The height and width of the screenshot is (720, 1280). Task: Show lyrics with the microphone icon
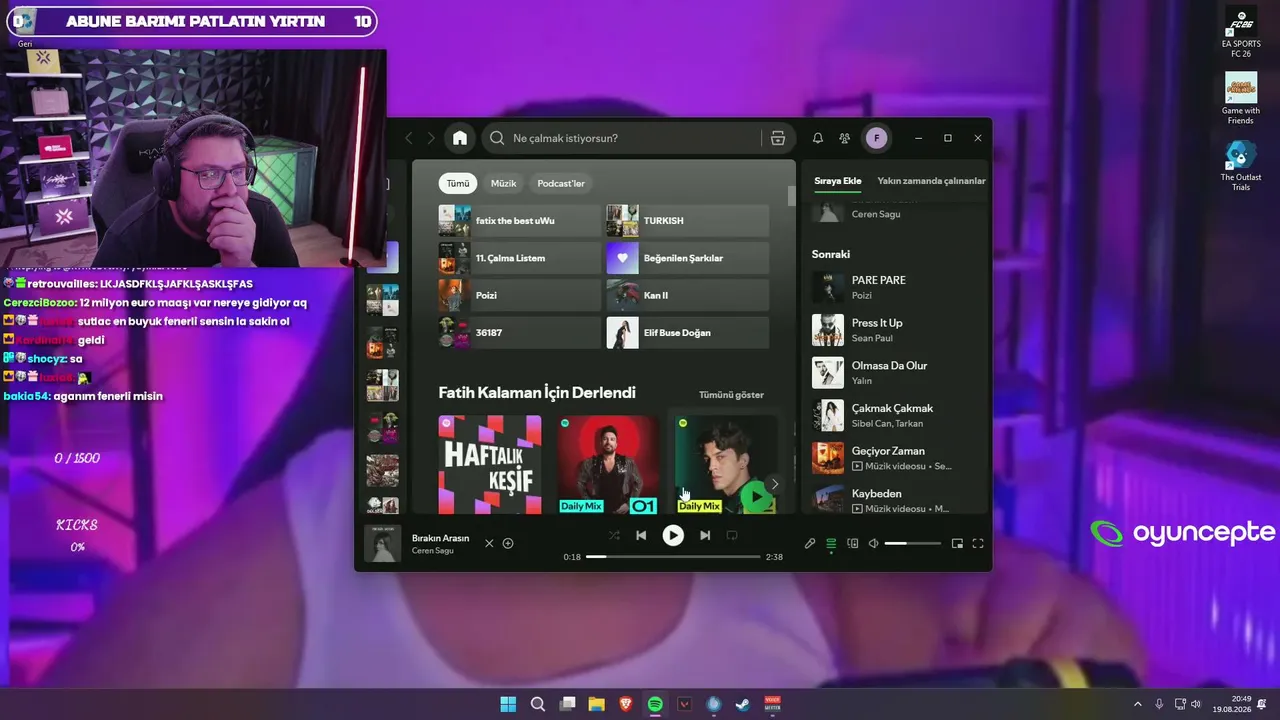(810, 543)
